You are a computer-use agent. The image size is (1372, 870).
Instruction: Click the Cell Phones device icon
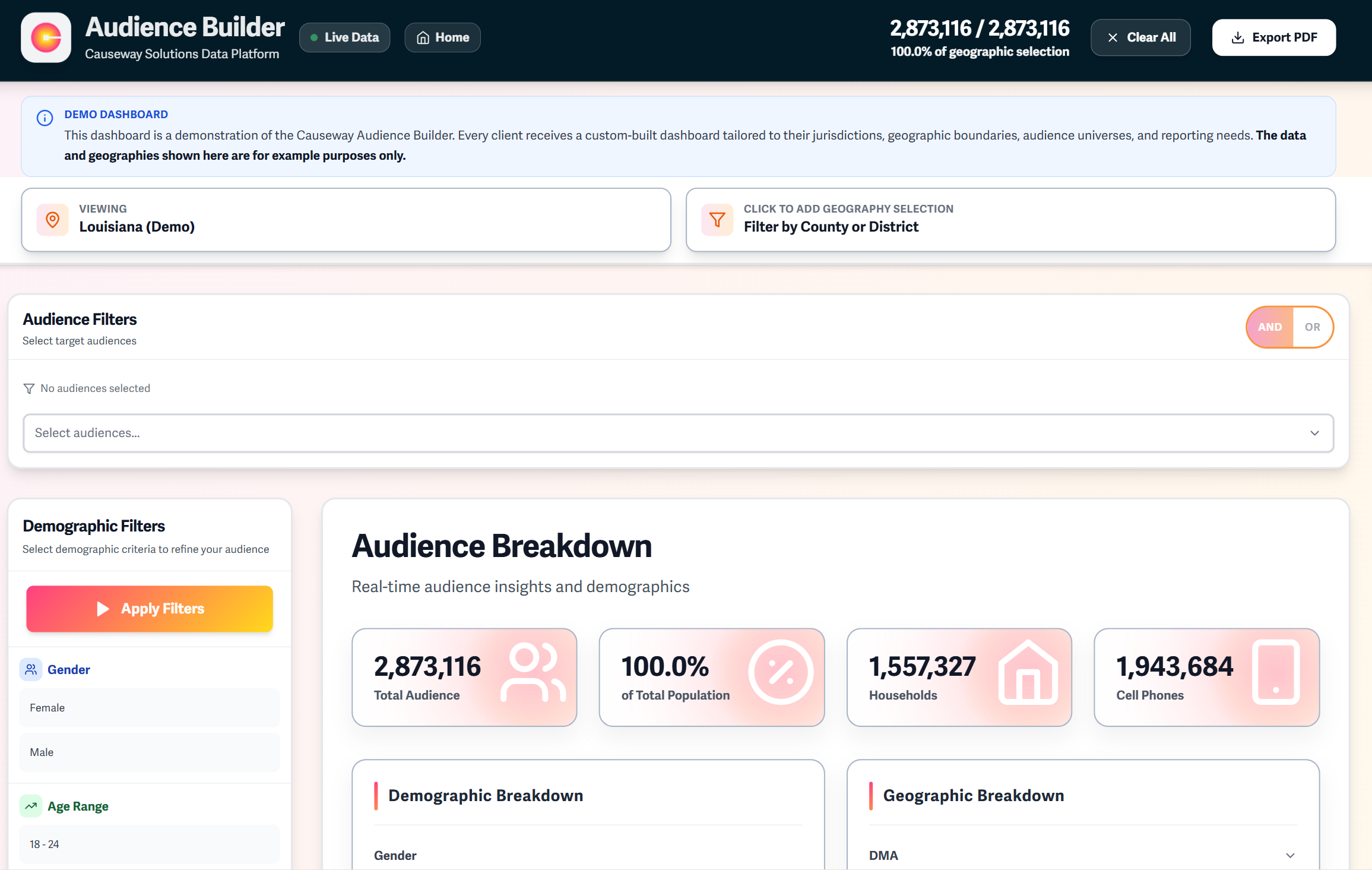[1276, 672]
